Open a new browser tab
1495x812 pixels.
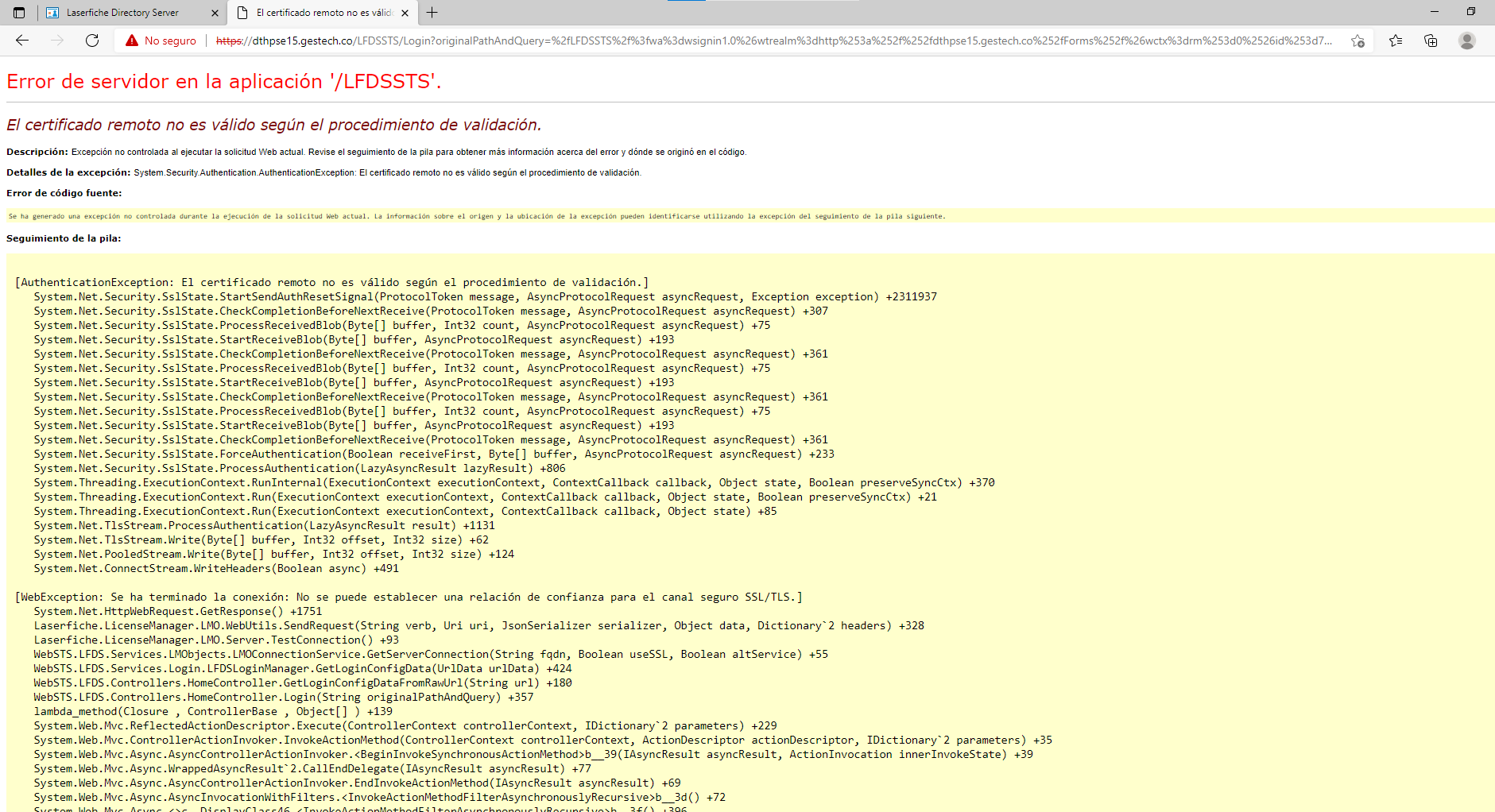pyautogui.click(x=432, y=13)
